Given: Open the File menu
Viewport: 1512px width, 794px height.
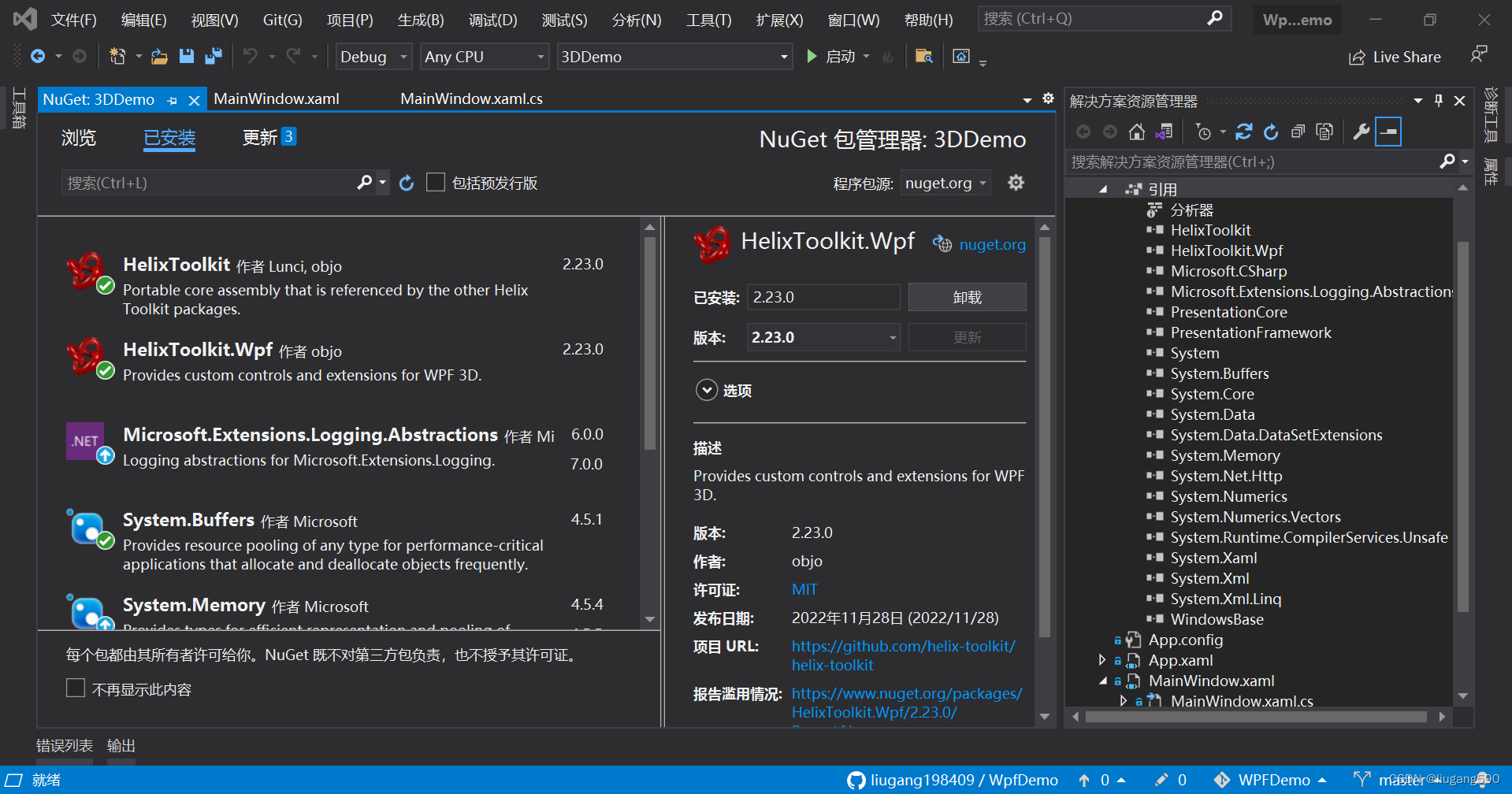Looking at the screenshot, I should point(73,20).
